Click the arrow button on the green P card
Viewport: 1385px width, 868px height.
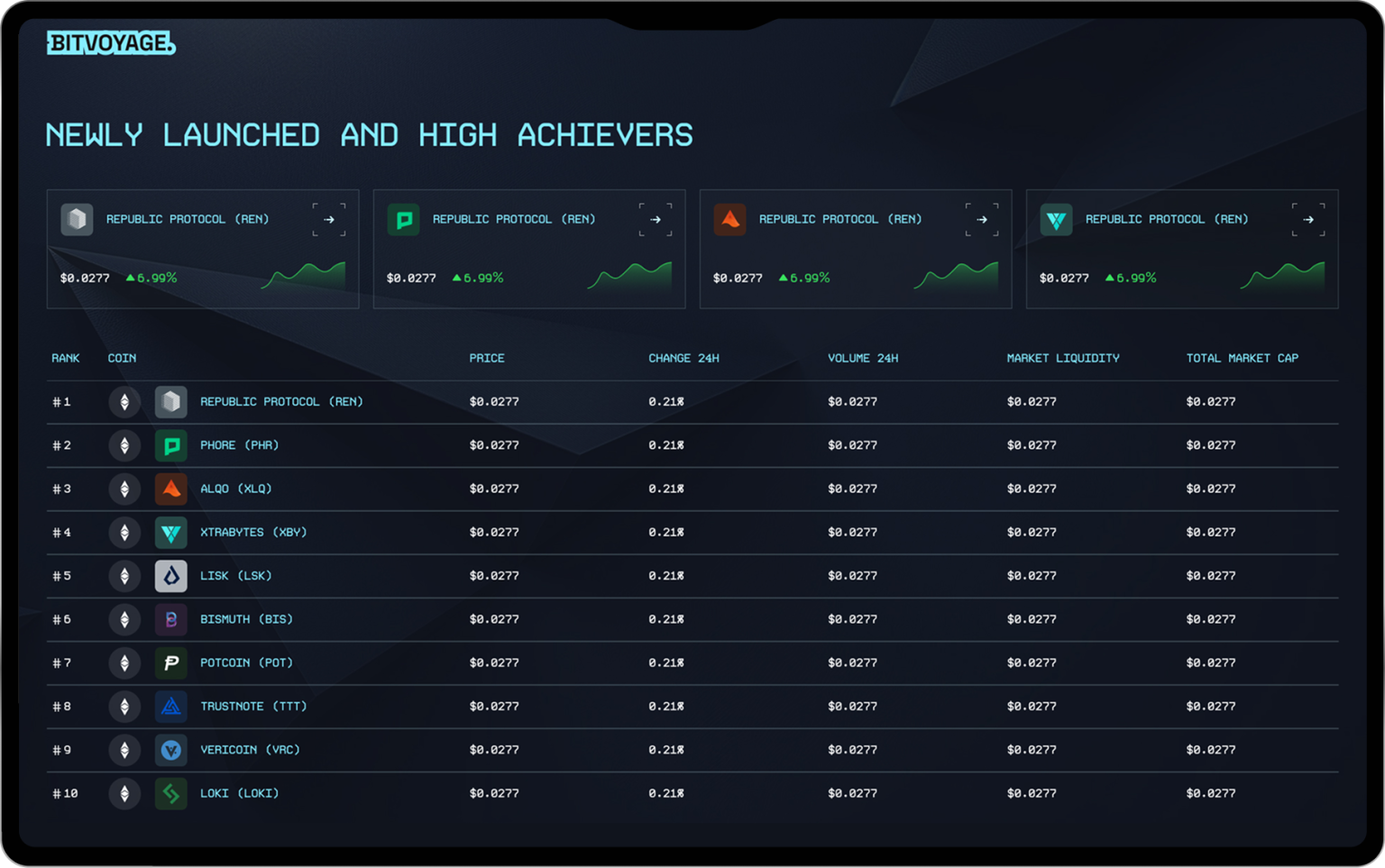tap(656, 219)
